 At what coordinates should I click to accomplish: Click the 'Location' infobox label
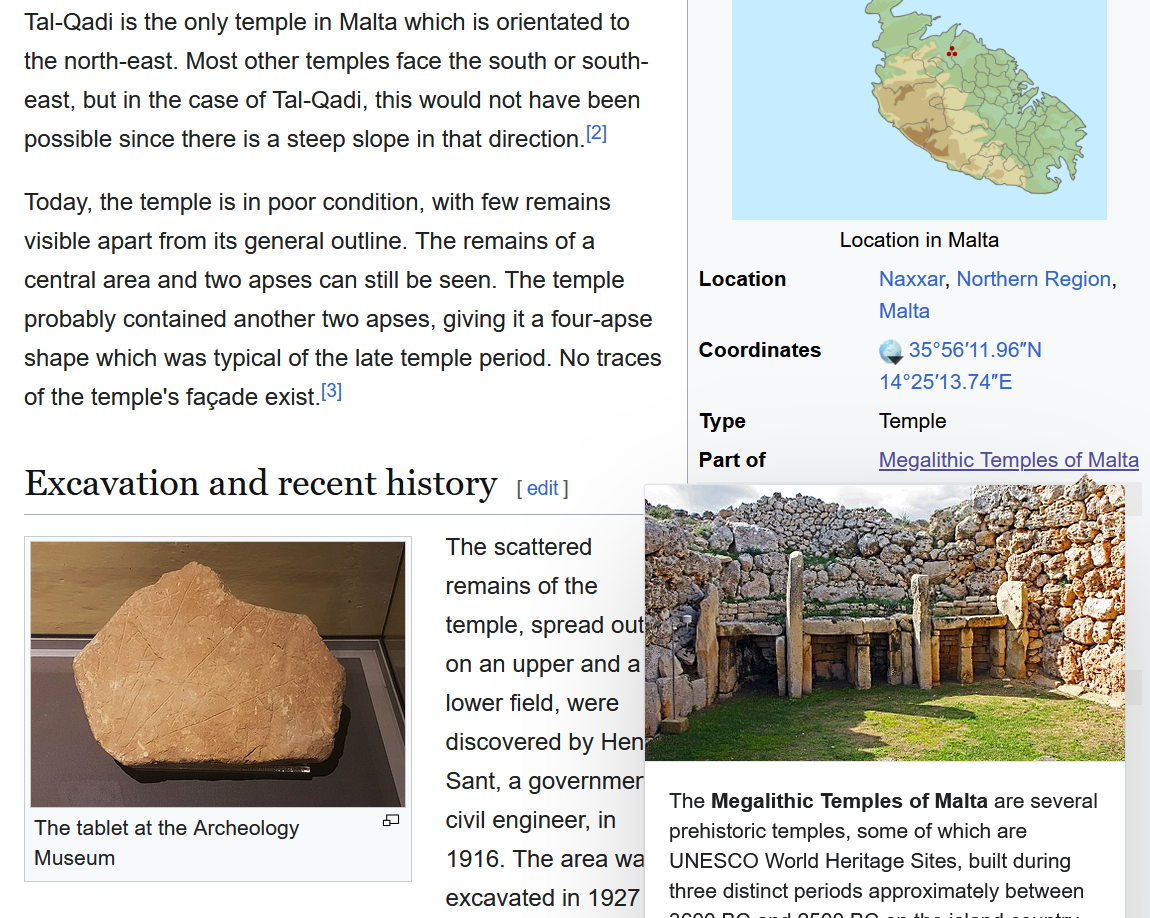coord(742,279)
